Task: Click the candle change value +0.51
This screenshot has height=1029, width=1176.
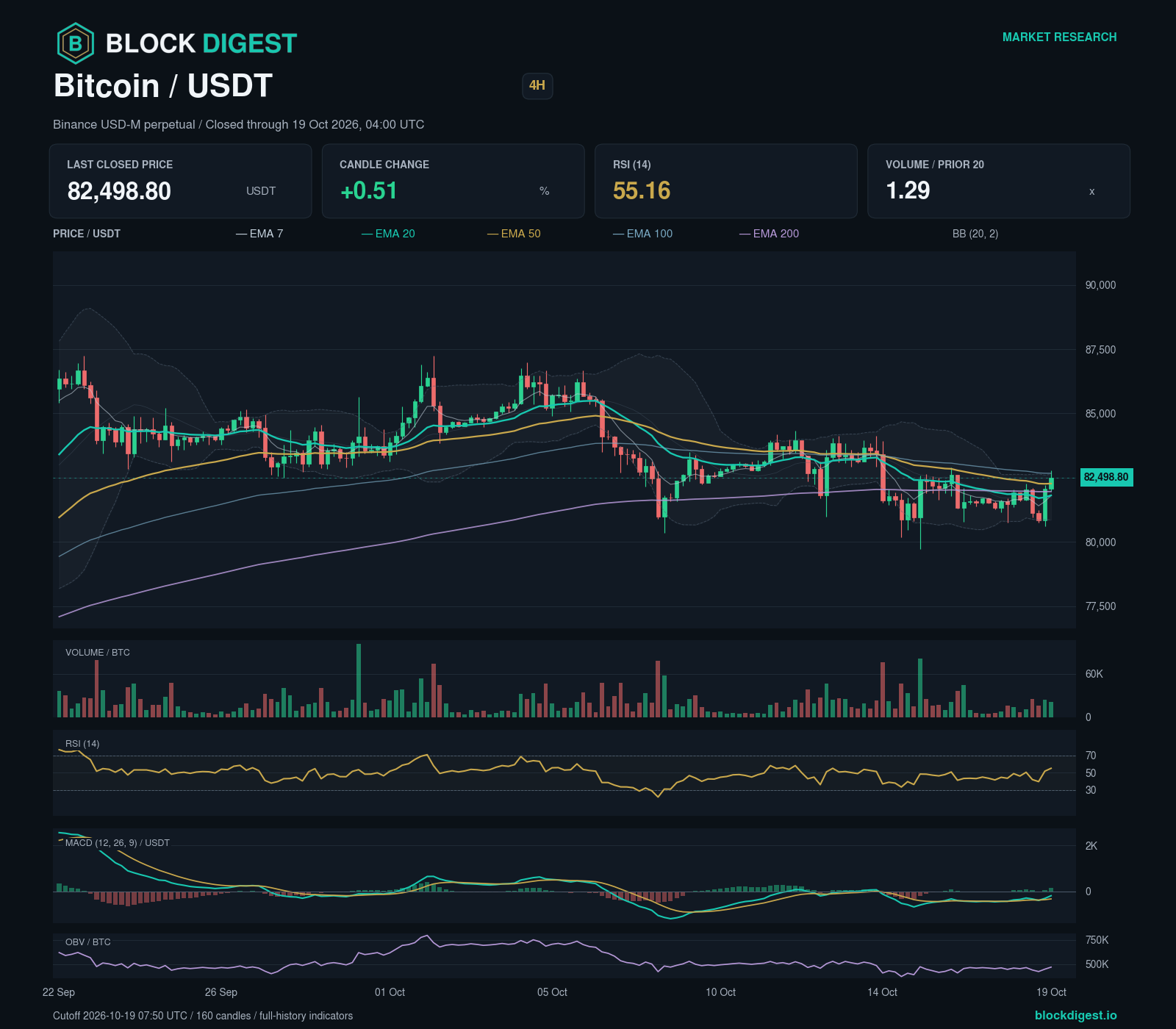Action: point(369,190)
